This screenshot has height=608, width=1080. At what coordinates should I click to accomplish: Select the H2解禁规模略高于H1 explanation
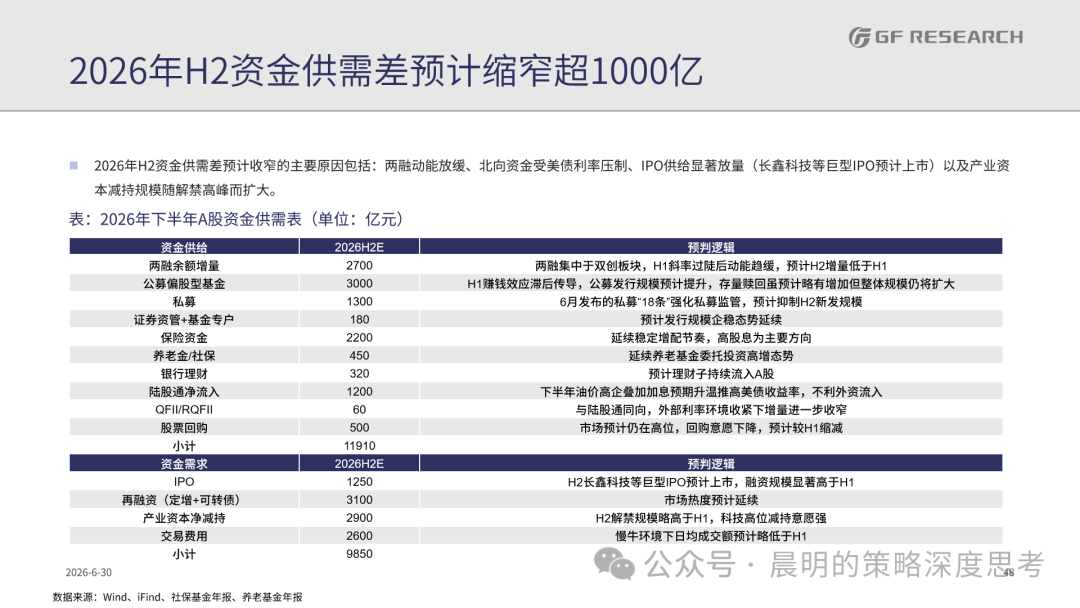coord(711,517)
